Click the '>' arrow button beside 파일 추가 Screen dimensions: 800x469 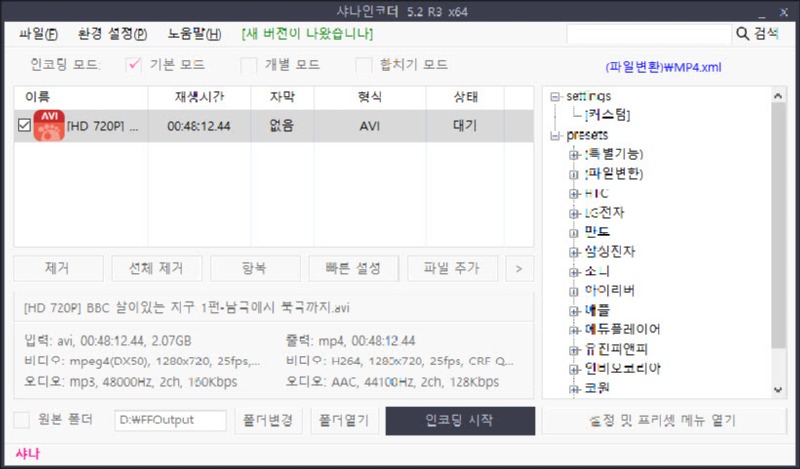pyautogui.click(x=518, y=268)
